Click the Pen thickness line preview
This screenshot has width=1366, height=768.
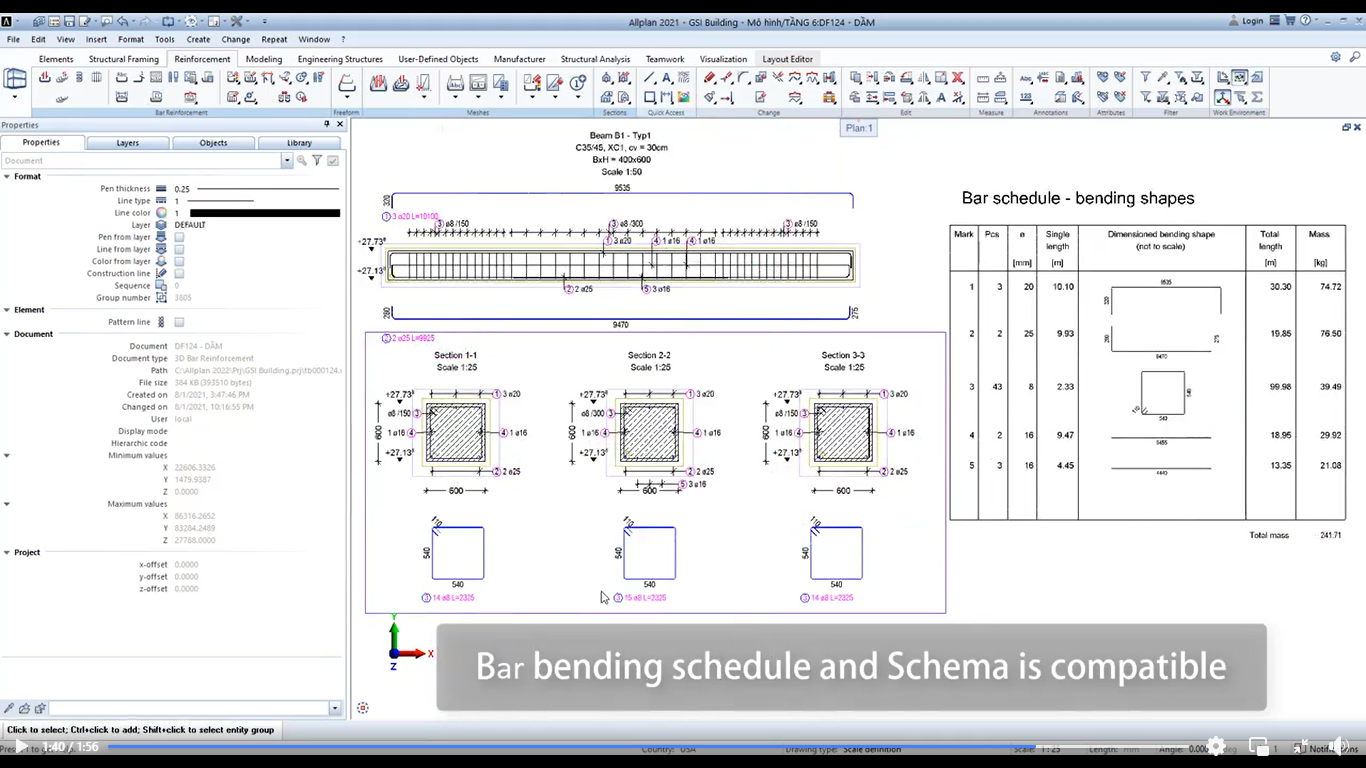[270, 189]
